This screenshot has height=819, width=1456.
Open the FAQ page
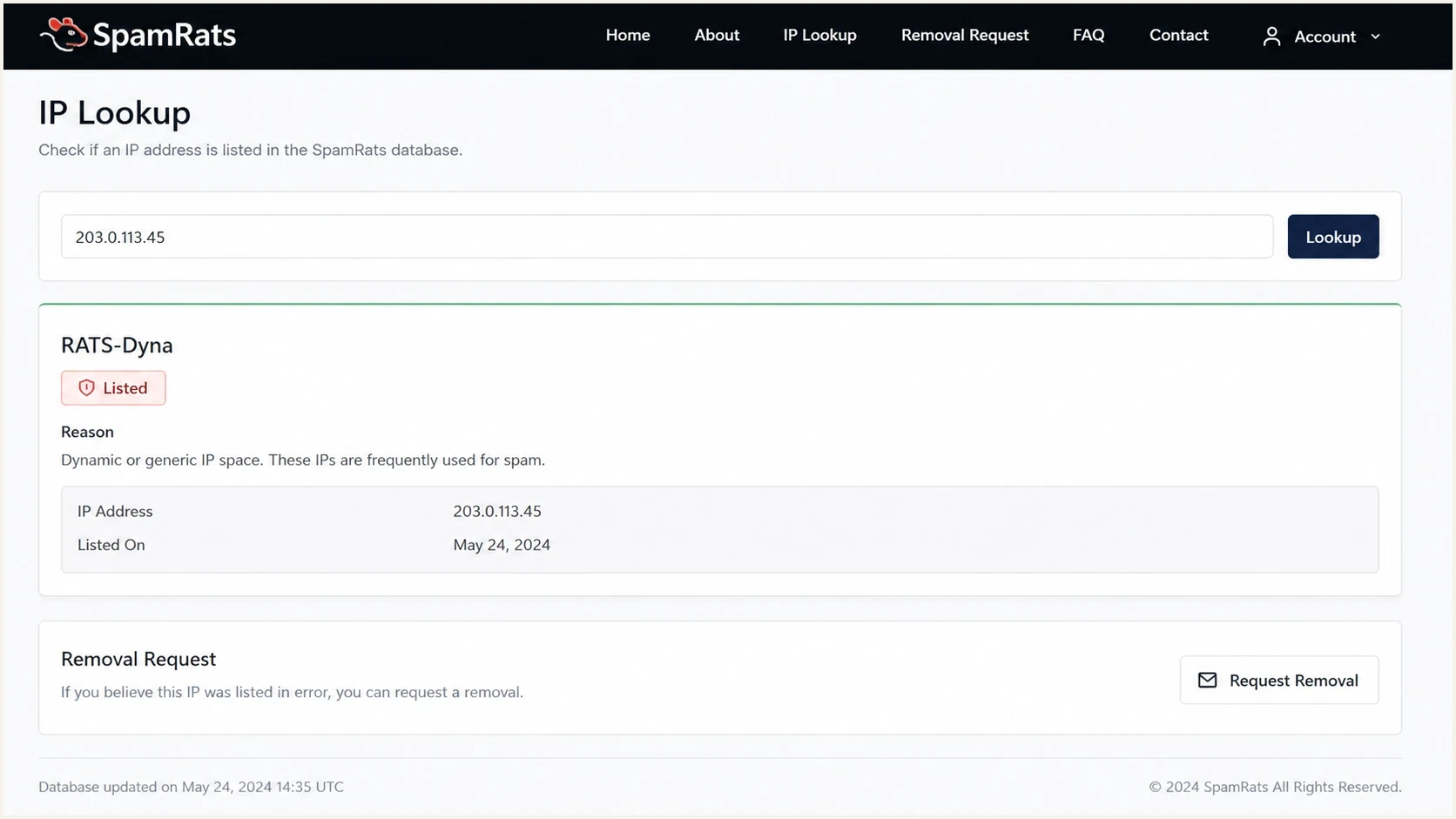[1089, 35]
